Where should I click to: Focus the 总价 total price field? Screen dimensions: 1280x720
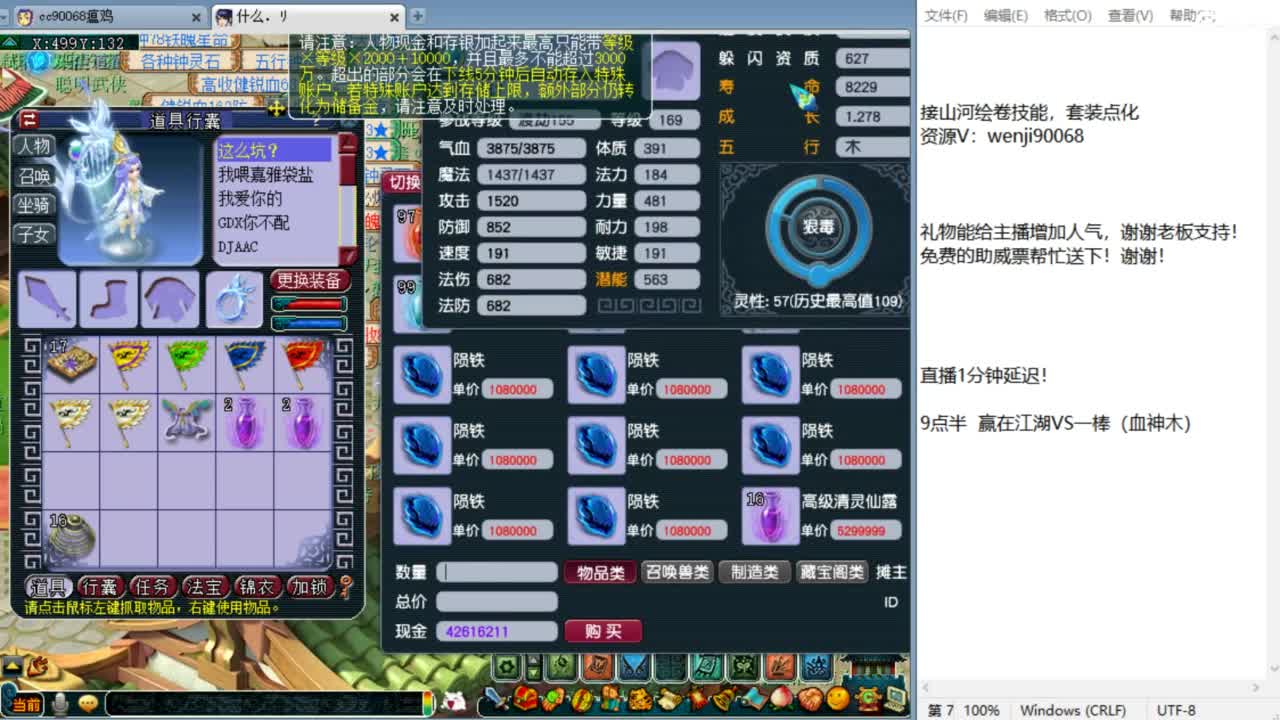point(496,601)
